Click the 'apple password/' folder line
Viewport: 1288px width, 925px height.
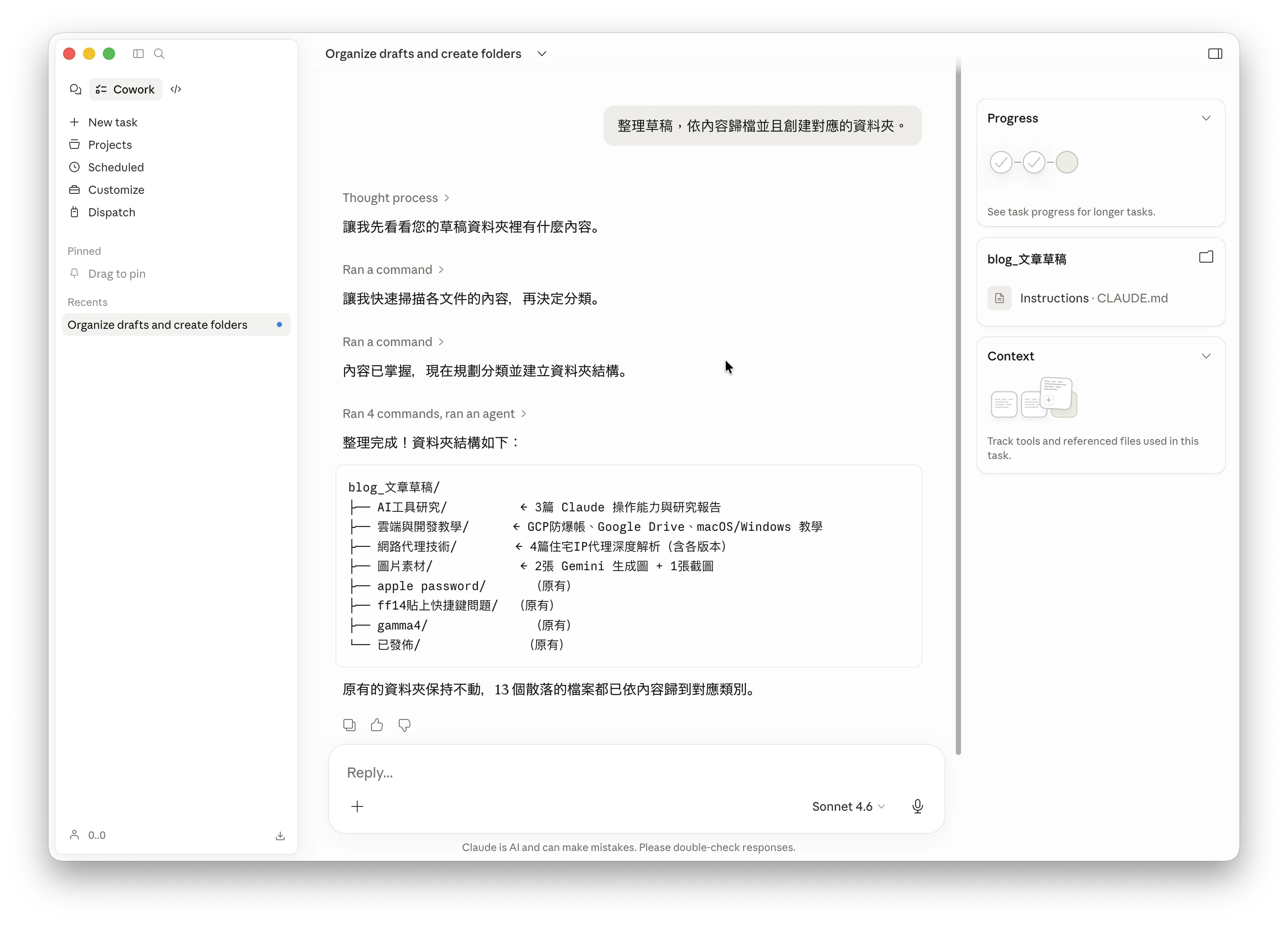click(460, 586)
